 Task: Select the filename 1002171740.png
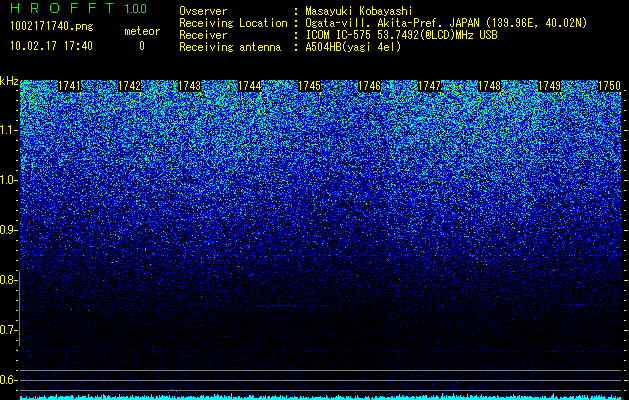click(x=52, y=27)
